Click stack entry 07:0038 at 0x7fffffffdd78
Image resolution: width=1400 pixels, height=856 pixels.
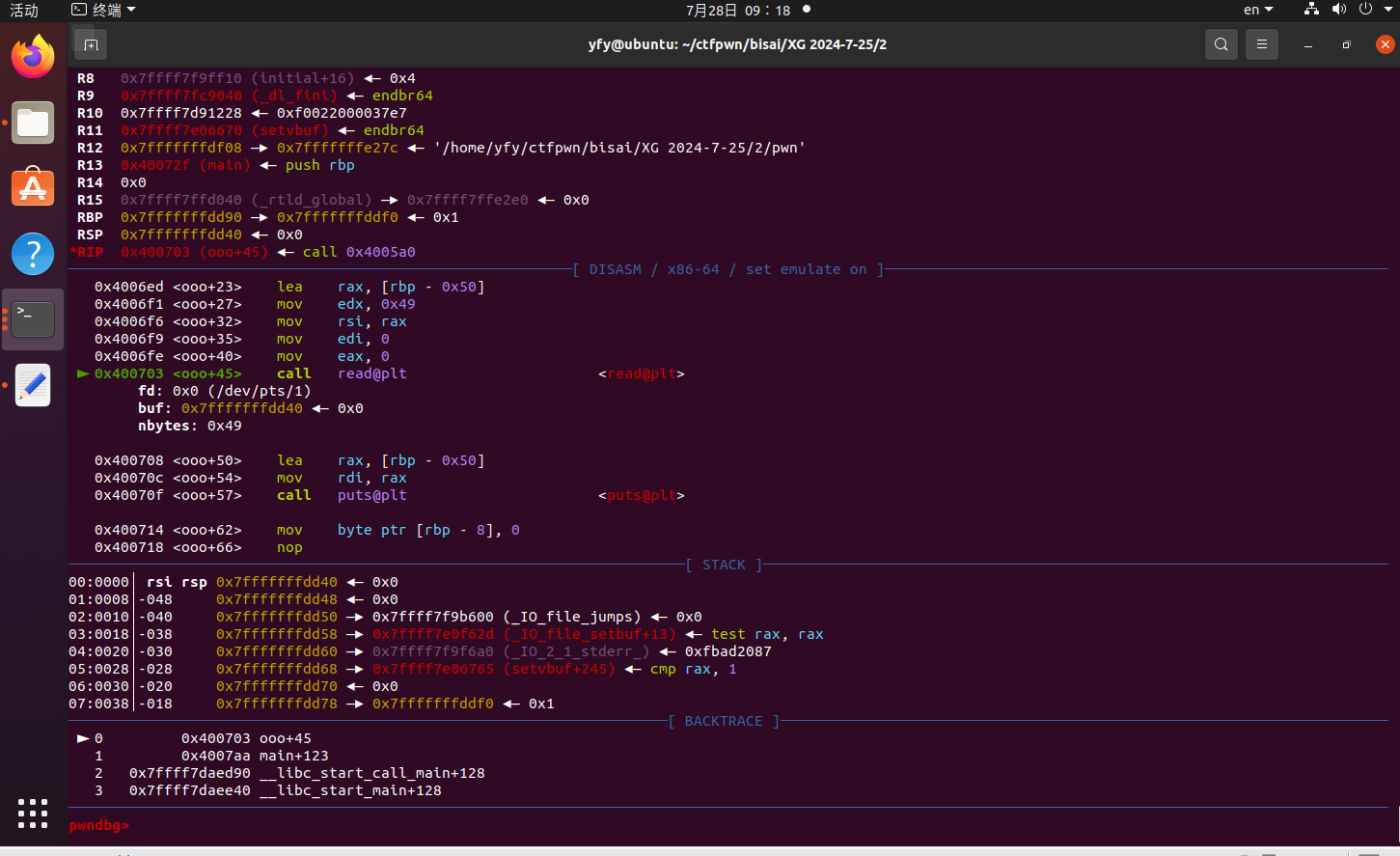312,704
